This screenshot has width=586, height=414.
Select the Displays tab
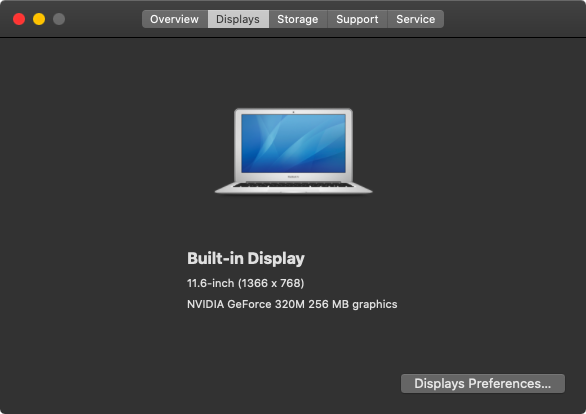[238, 19]
